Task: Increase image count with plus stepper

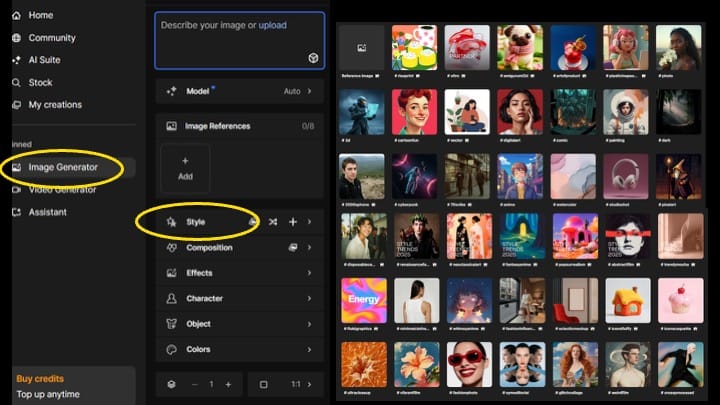Action: click(x=228, y=384)
